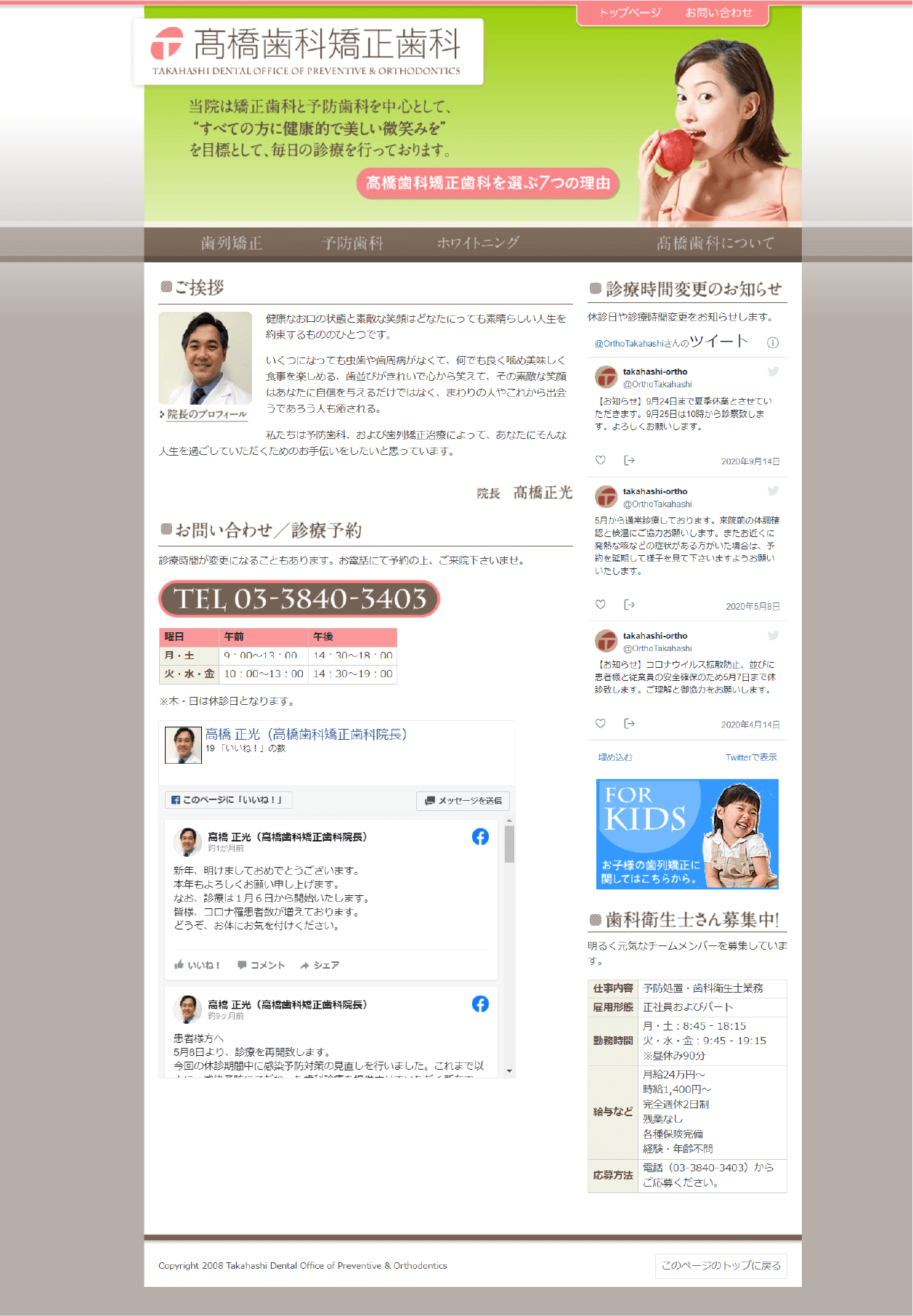Click このページのトップに戻る button

721,1265
